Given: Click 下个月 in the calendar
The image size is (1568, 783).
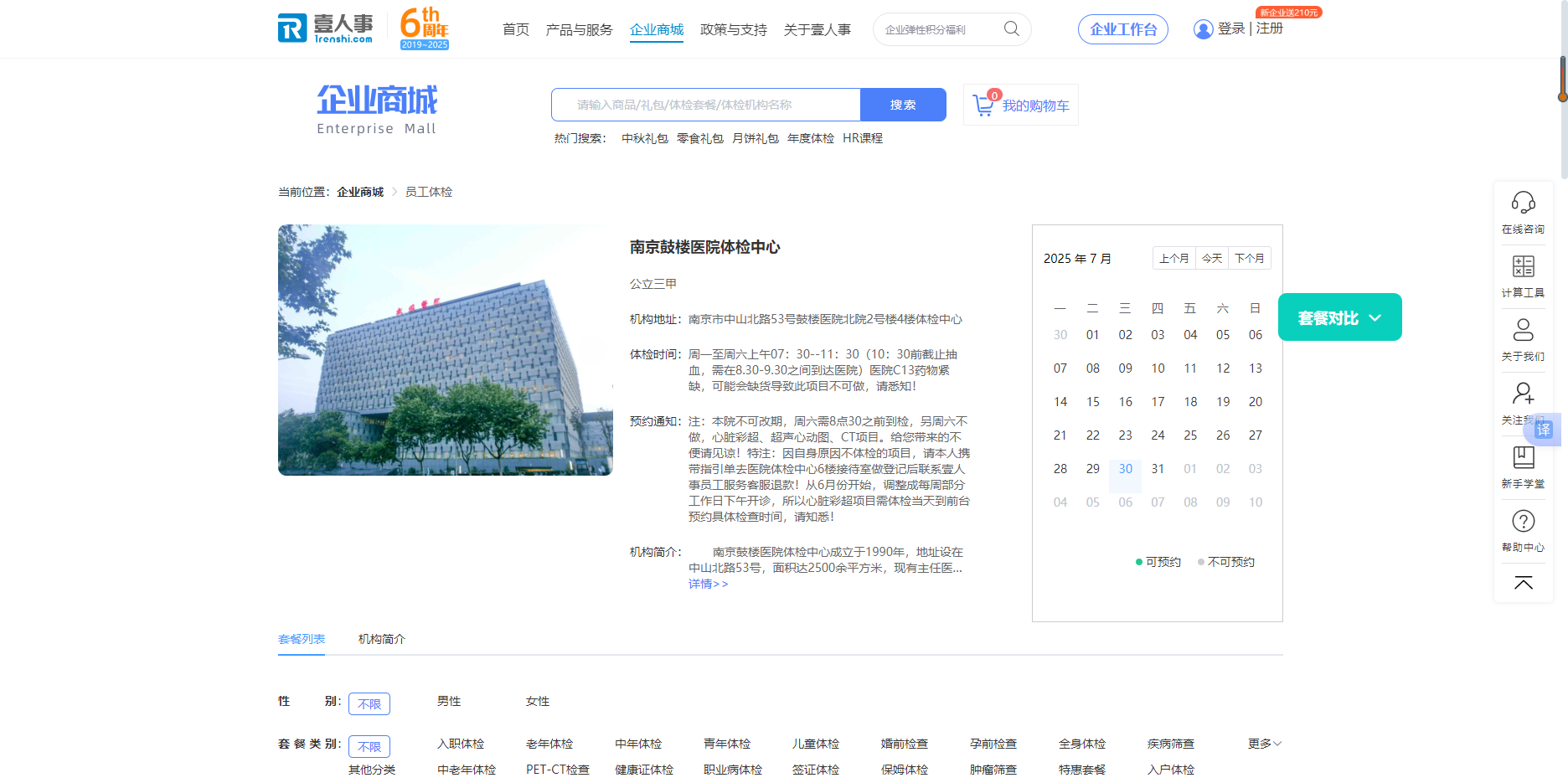Looking at the screenshot, I should tap(1250, 259).
